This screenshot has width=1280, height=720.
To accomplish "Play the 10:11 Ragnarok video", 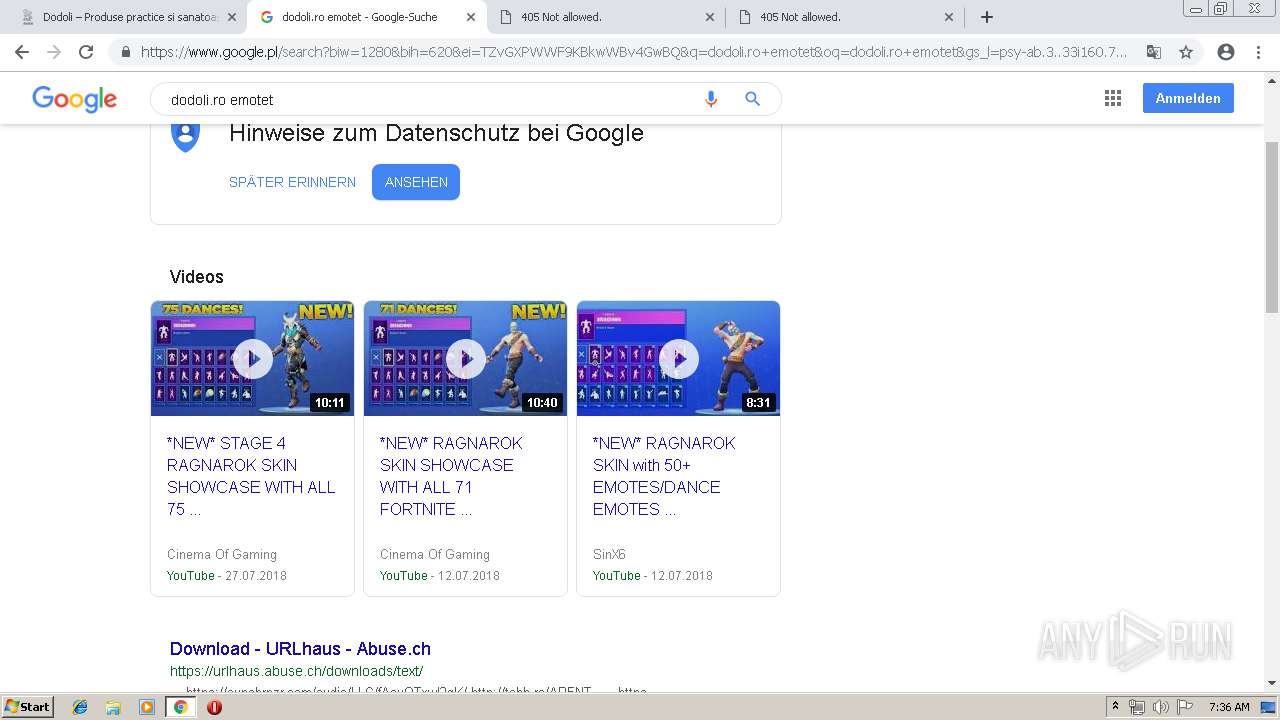I will point(253,358).
